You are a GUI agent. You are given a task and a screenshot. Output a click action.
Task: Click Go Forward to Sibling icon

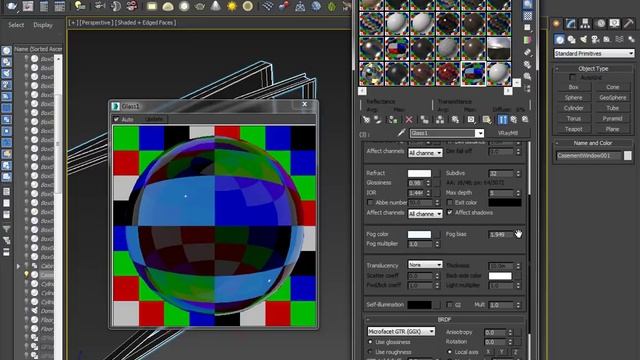[525, 120]
